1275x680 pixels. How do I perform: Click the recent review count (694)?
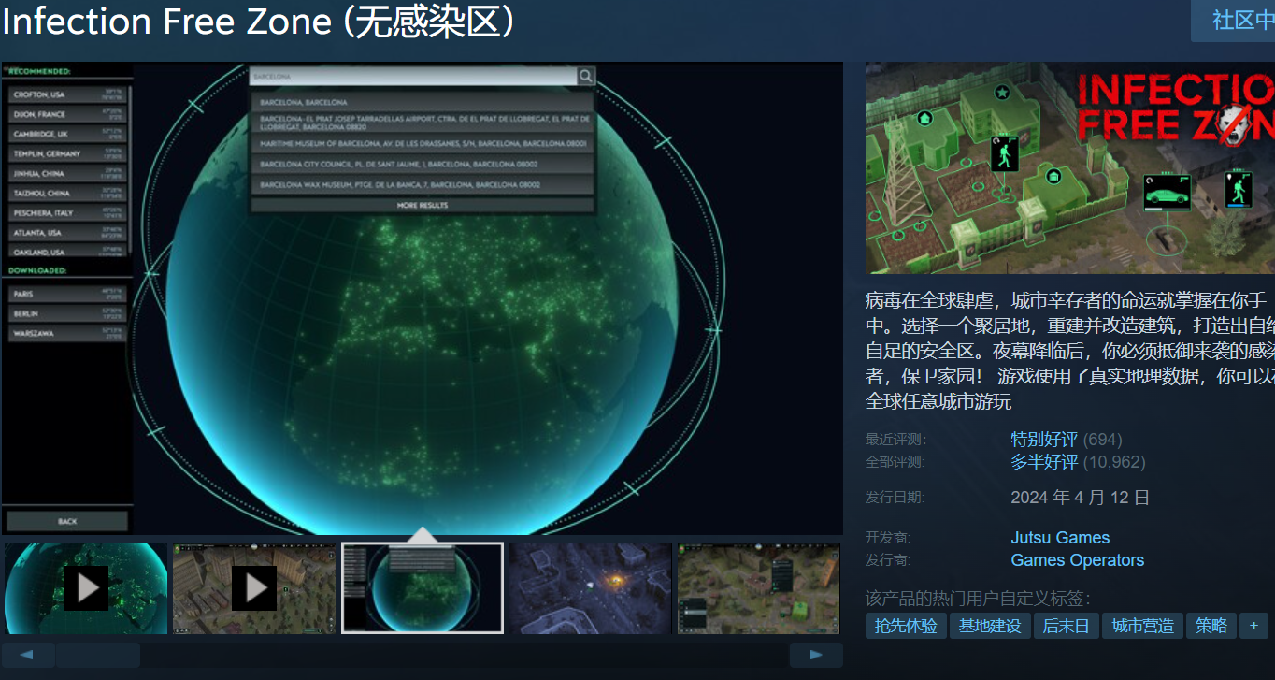1102,439
